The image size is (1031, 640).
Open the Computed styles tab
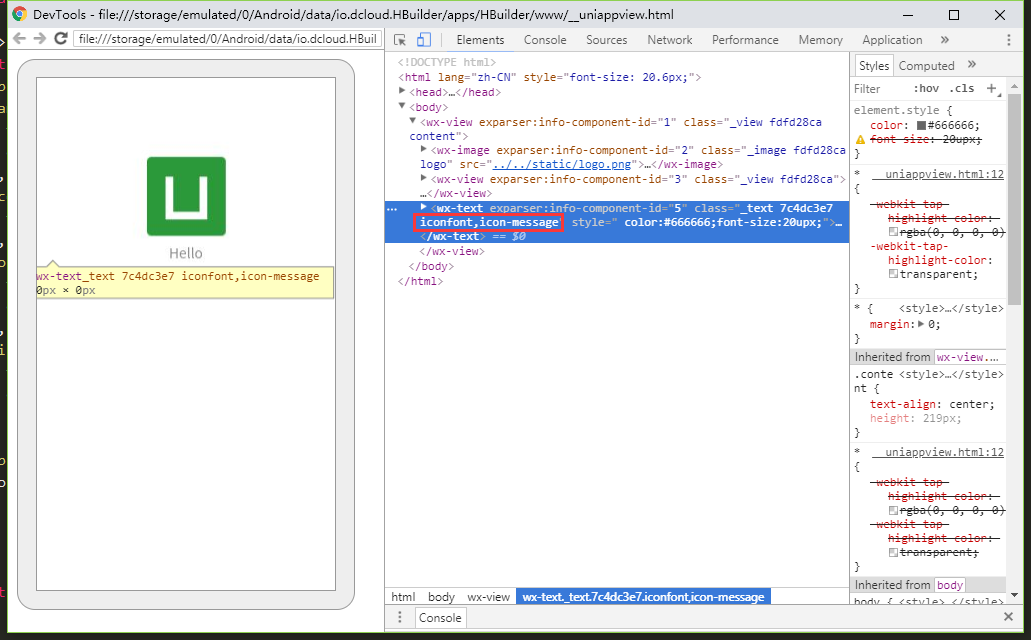926,66
